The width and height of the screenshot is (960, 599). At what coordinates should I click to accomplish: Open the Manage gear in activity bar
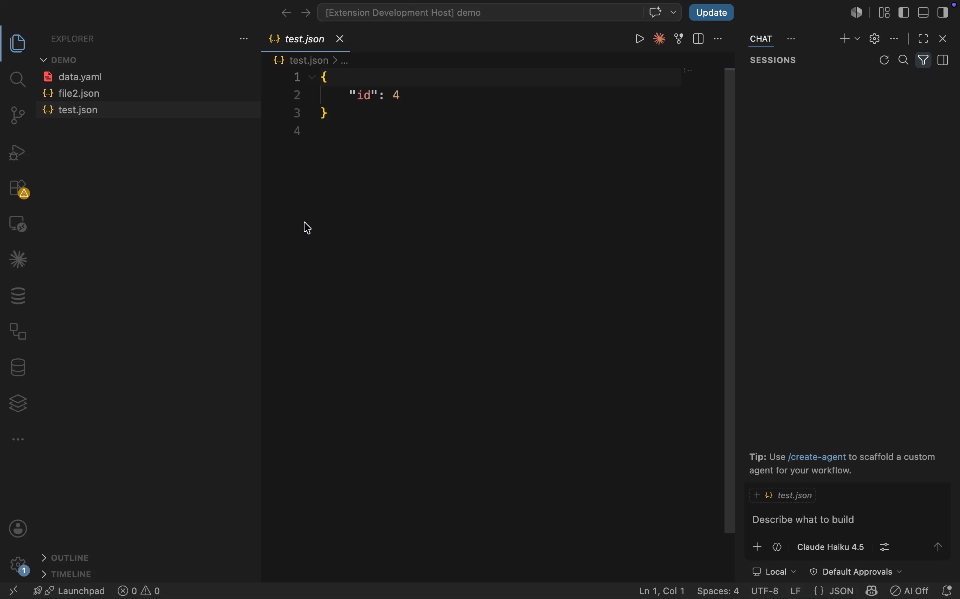[18, 565]
